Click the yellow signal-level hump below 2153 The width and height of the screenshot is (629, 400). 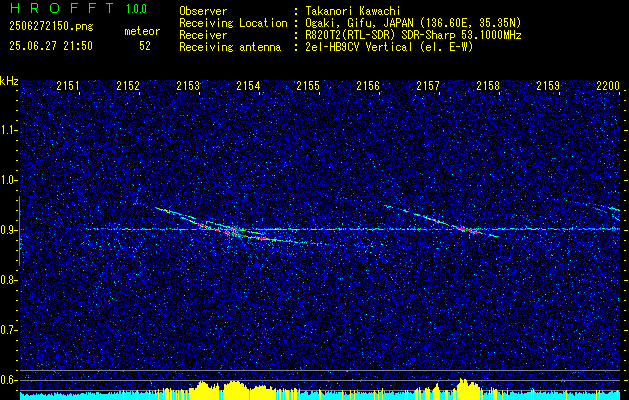coord(205,388)
